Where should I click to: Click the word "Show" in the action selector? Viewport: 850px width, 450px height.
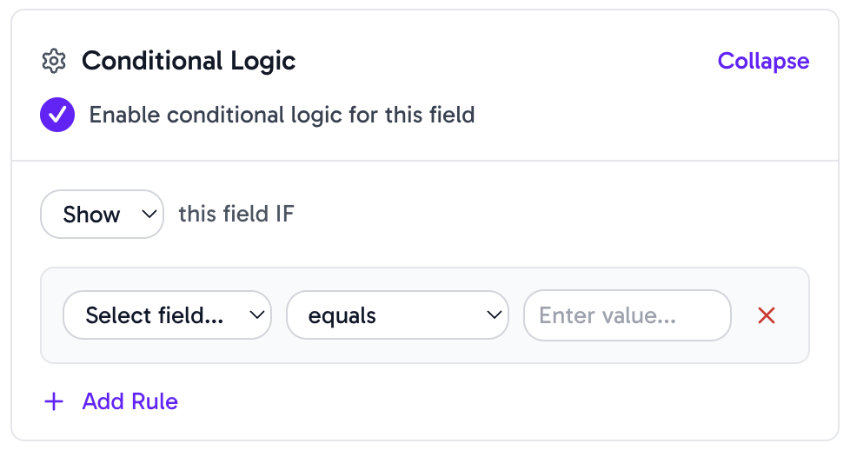point(91,214)
